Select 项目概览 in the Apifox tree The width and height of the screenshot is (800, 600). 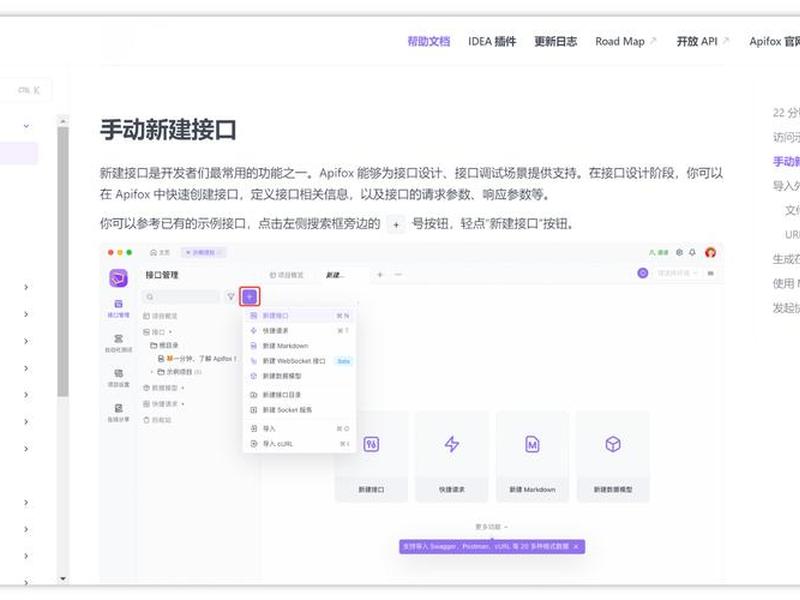coord(160,316)
